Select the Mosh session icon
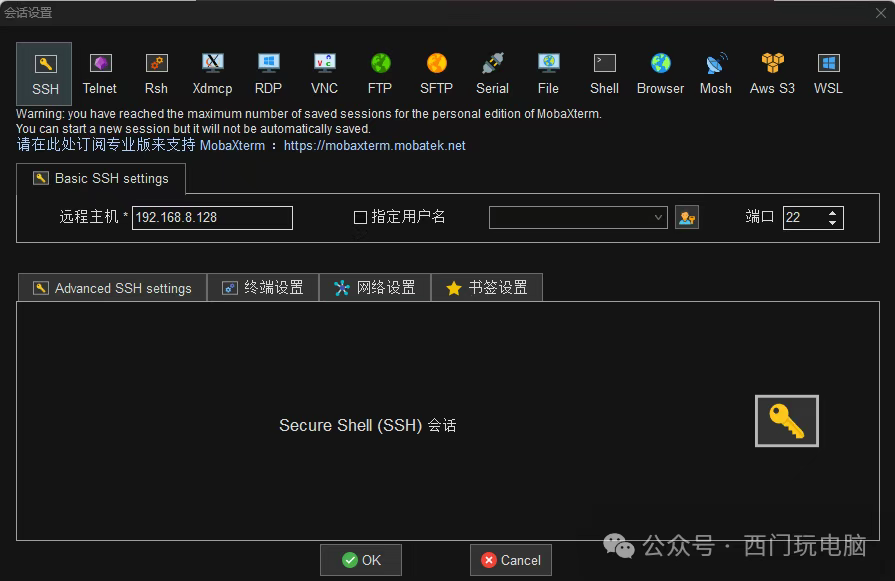Viewport: 895px width, 581px height. (x=716, y=74)
